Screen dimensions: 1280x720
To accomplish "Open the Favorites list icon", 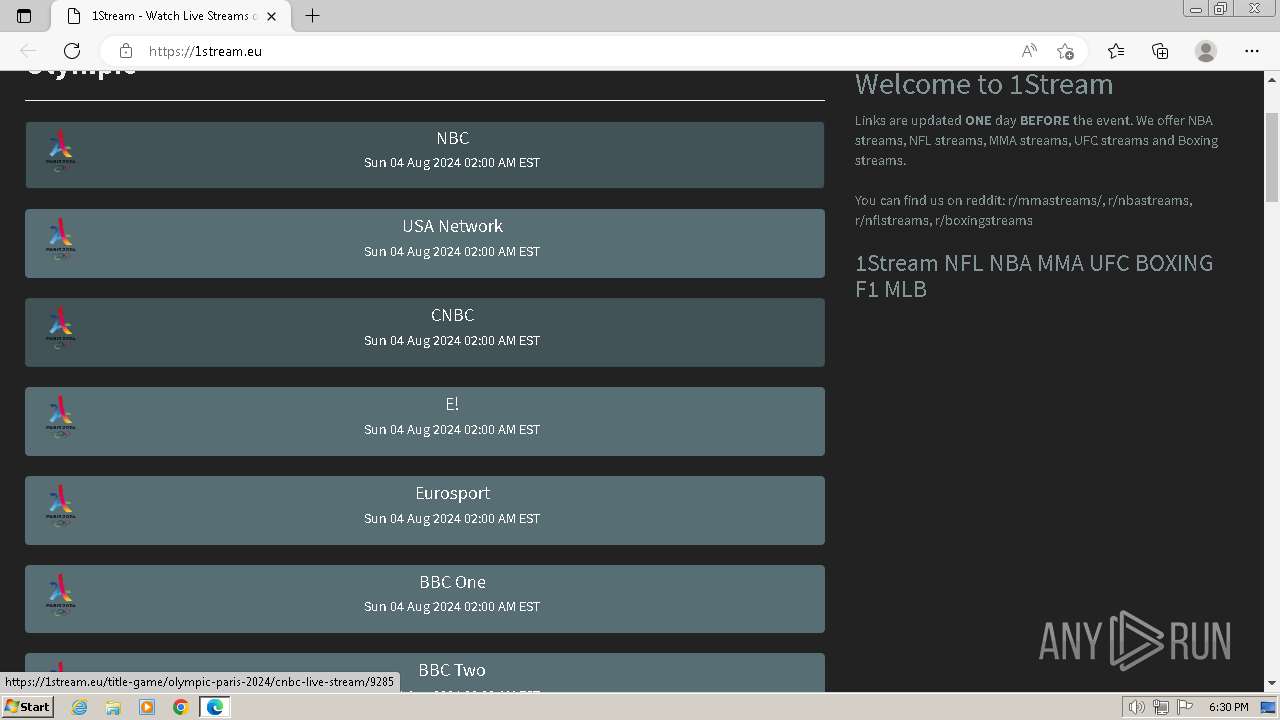I will [1116, 51].
